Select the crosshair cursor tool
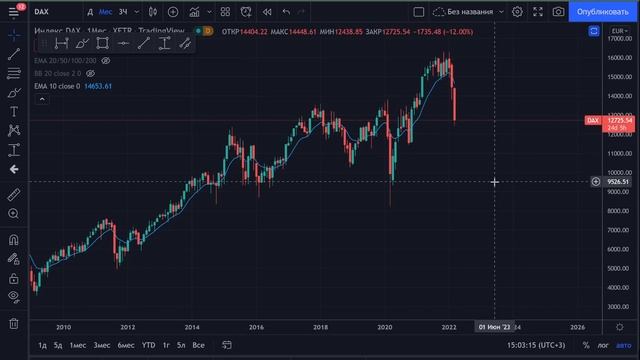This screenshot has height=360, width=640. click(x=14, y=36)
